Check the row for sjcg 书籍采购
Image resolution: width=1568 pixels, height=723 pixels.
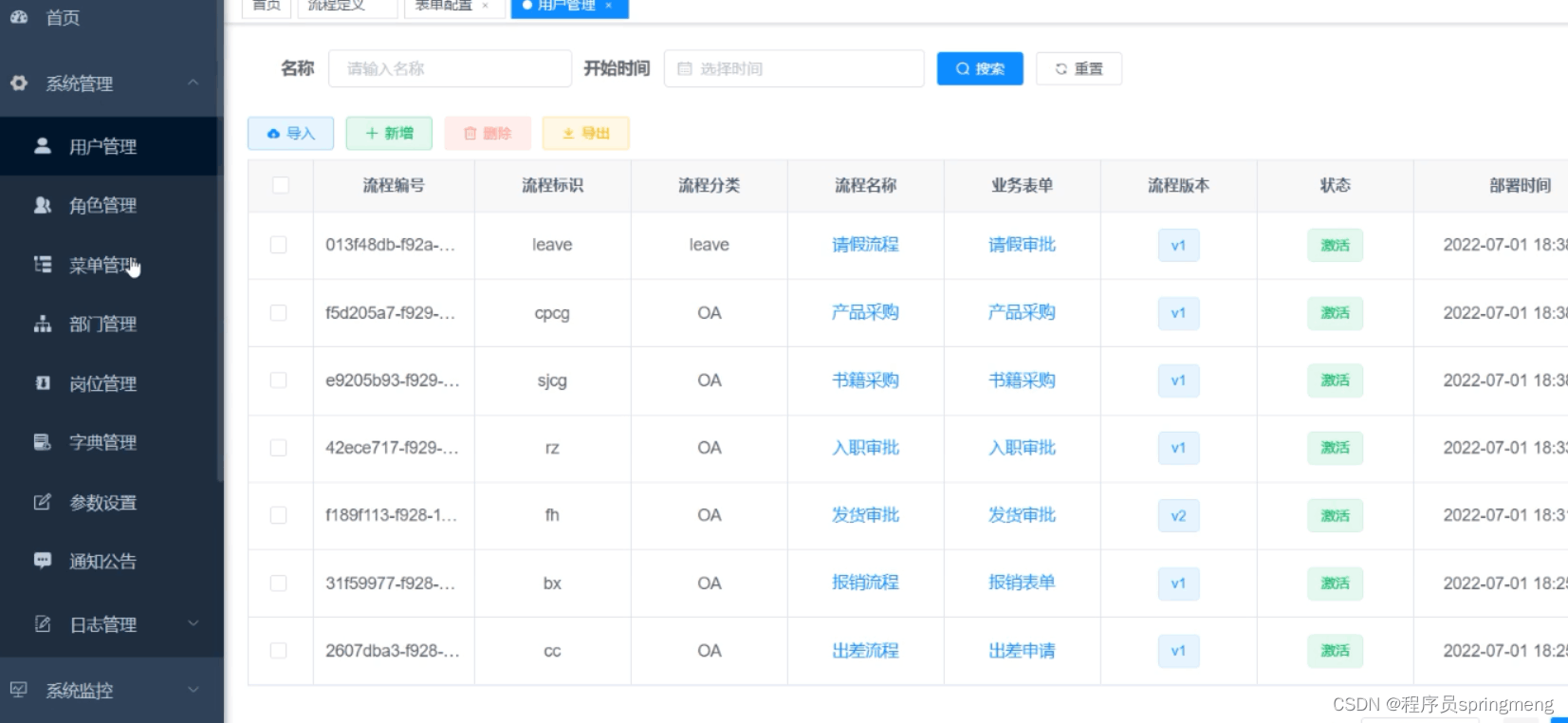[x=278, y=380]
